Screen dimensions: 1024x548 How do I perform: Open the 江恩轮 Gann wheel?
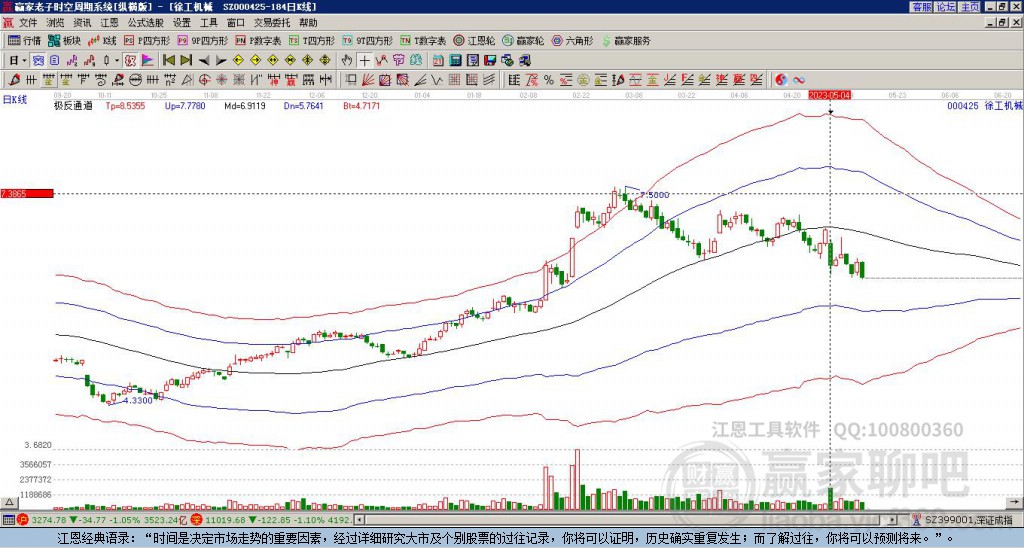coord(474,40)
